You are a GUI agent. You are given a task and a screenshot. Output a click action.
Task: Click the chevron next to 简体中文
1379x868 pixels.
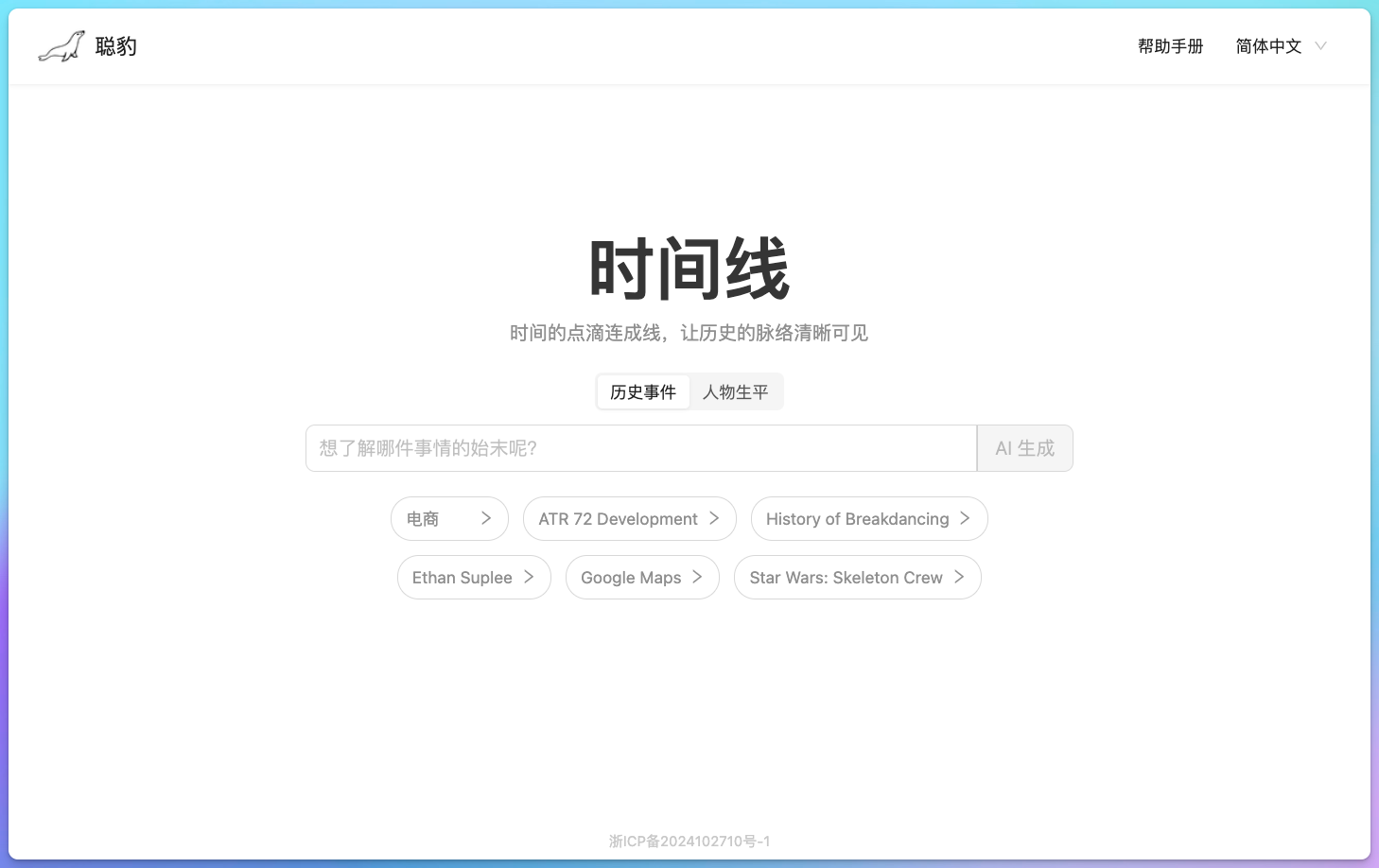pyautogui.click(x=1321, y=45)
